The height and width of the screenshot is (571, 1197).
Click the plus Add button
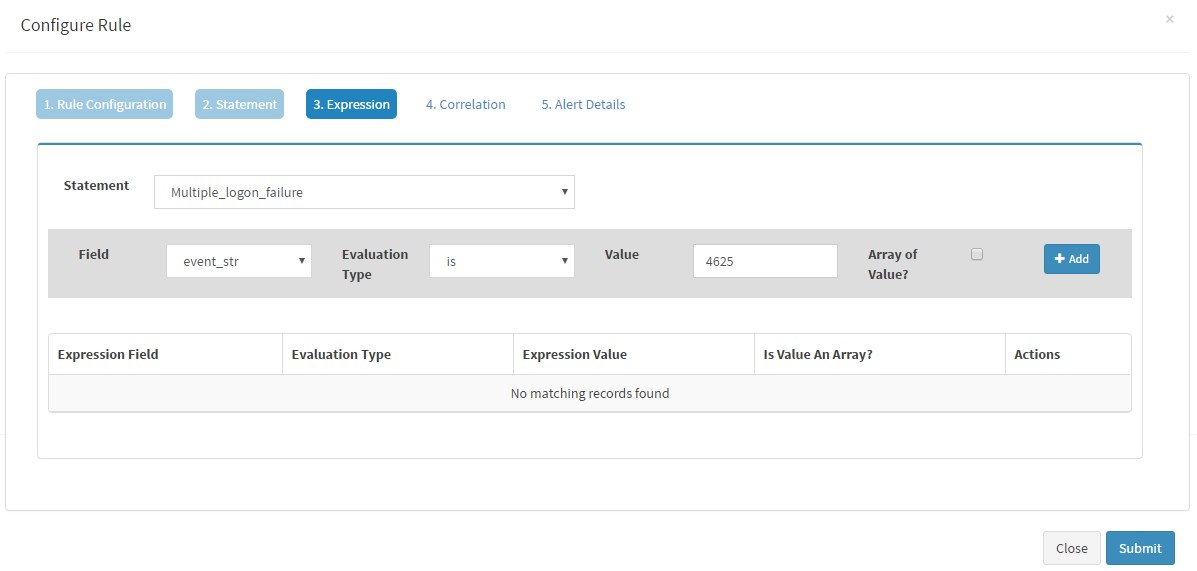(1071, 259)
